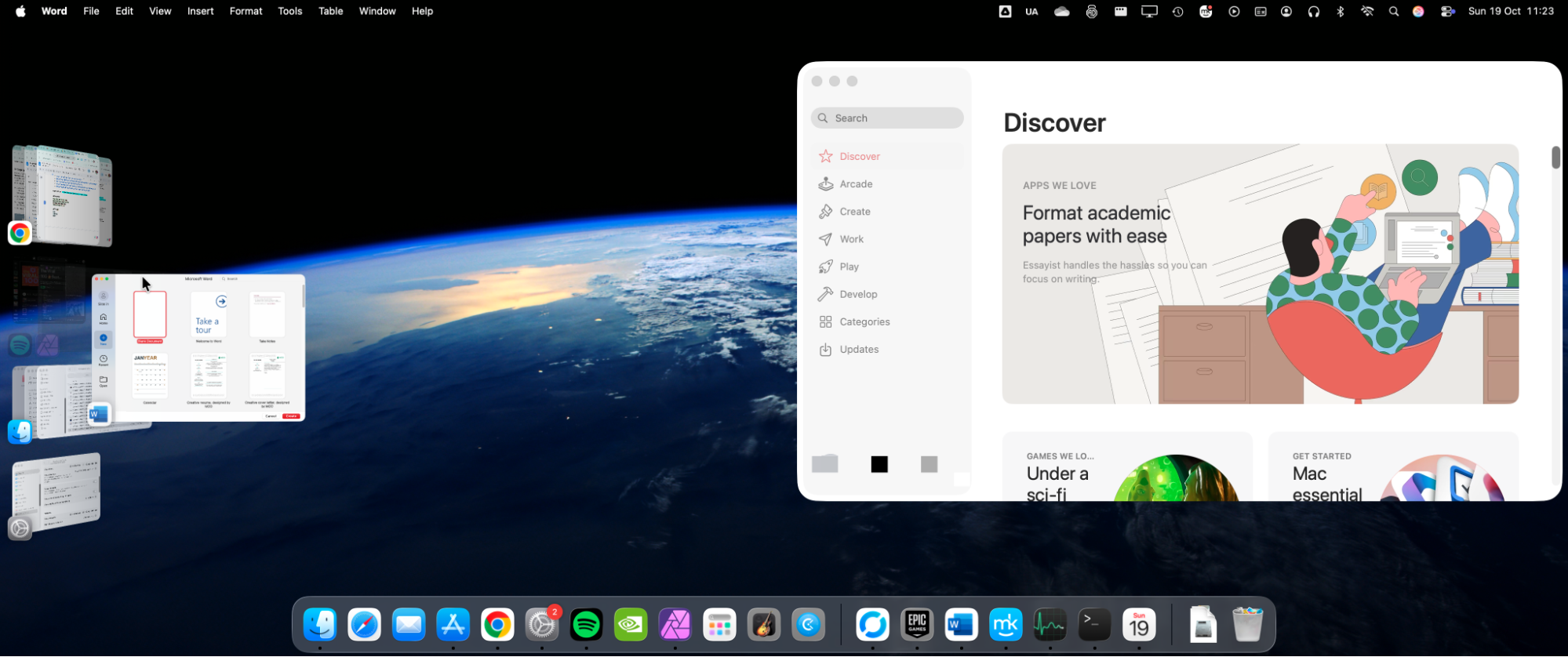Open Calendar from the Dock

1139,625
